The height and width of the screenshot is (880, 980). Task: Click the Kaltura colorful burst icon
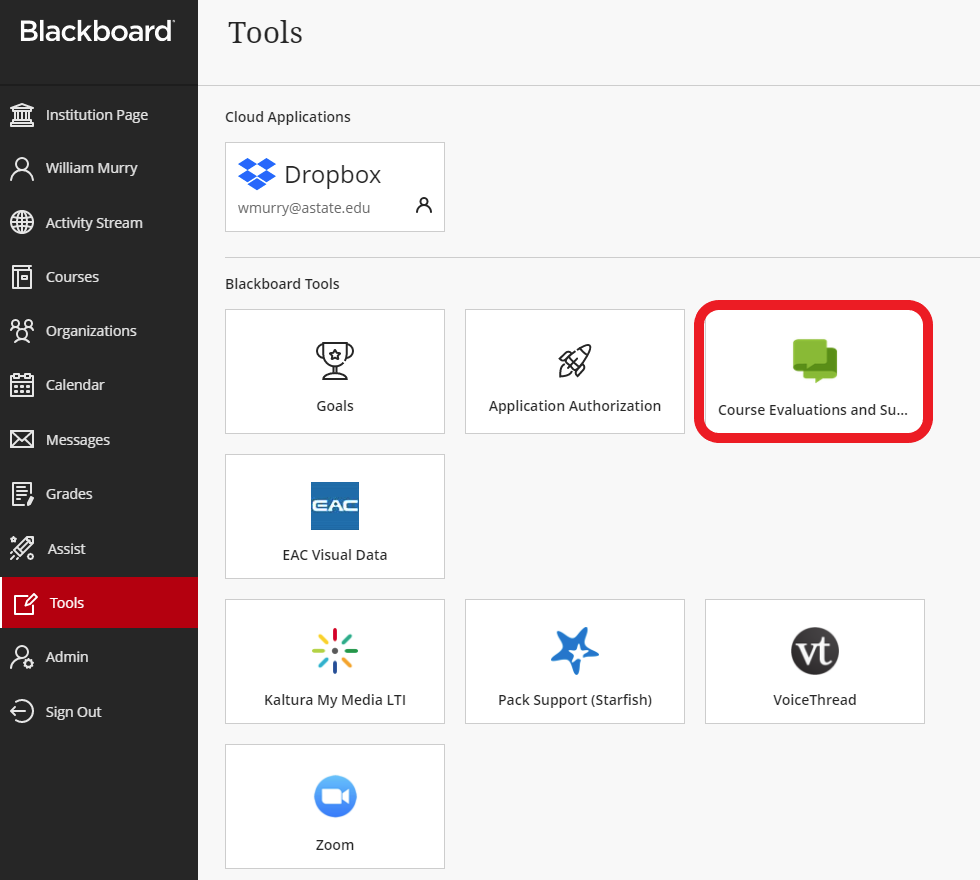[335, 651]
